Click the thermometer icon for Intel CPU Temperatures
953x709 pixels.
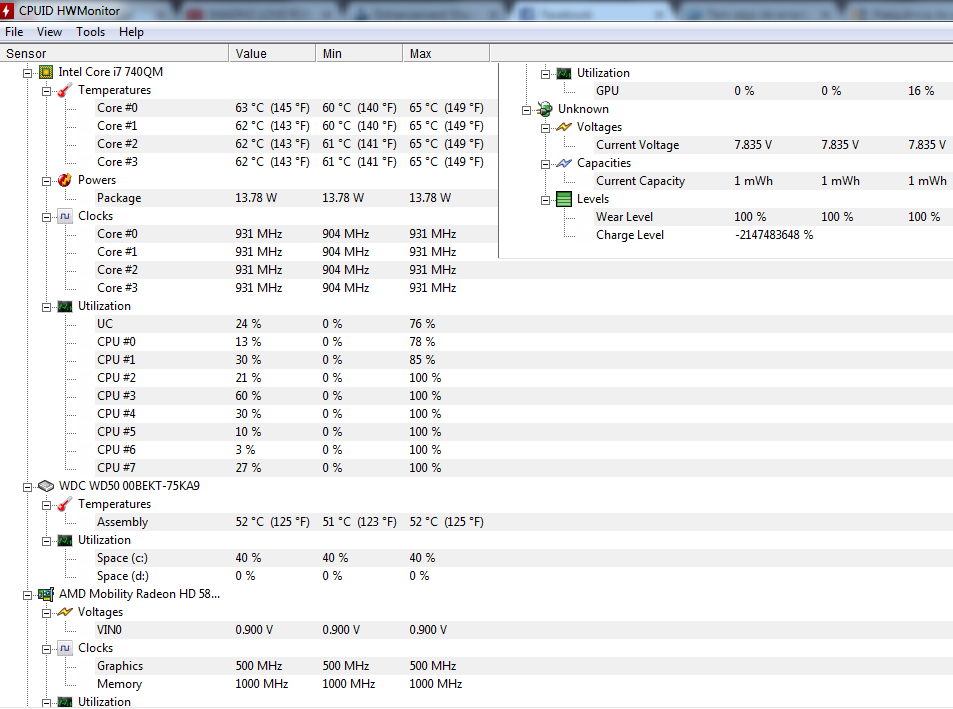click(65, 91)
